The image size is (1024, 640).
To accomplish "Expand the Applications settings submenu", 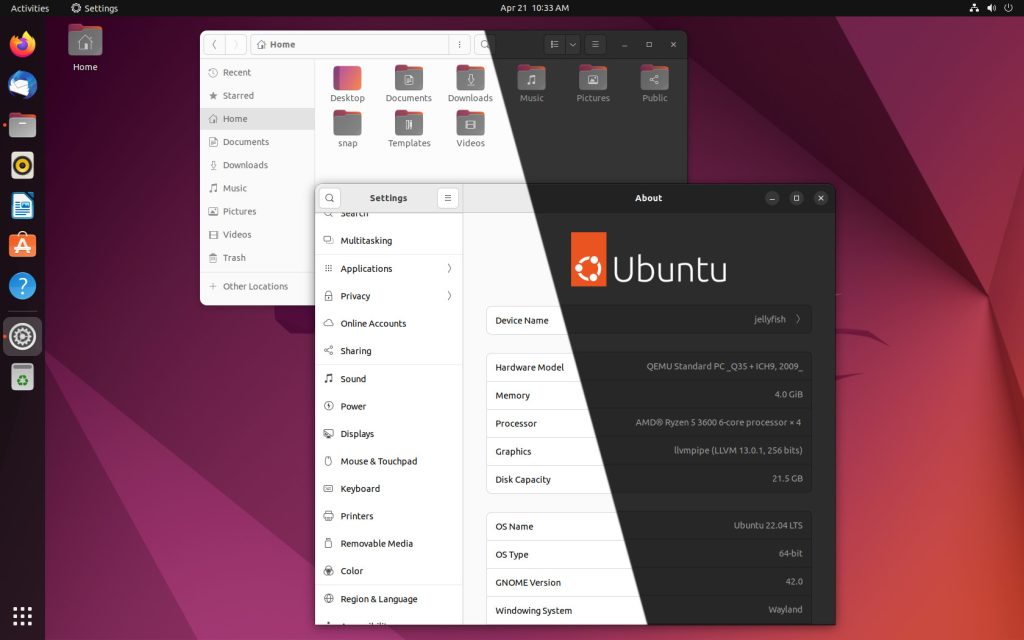I will (388, 268).
